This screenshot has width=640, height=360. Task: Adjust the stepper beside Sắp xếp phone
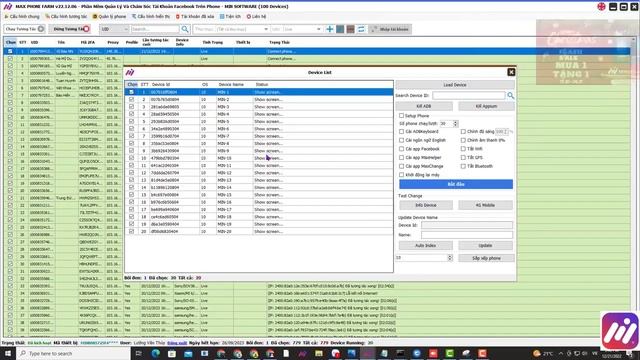[450, 258]
